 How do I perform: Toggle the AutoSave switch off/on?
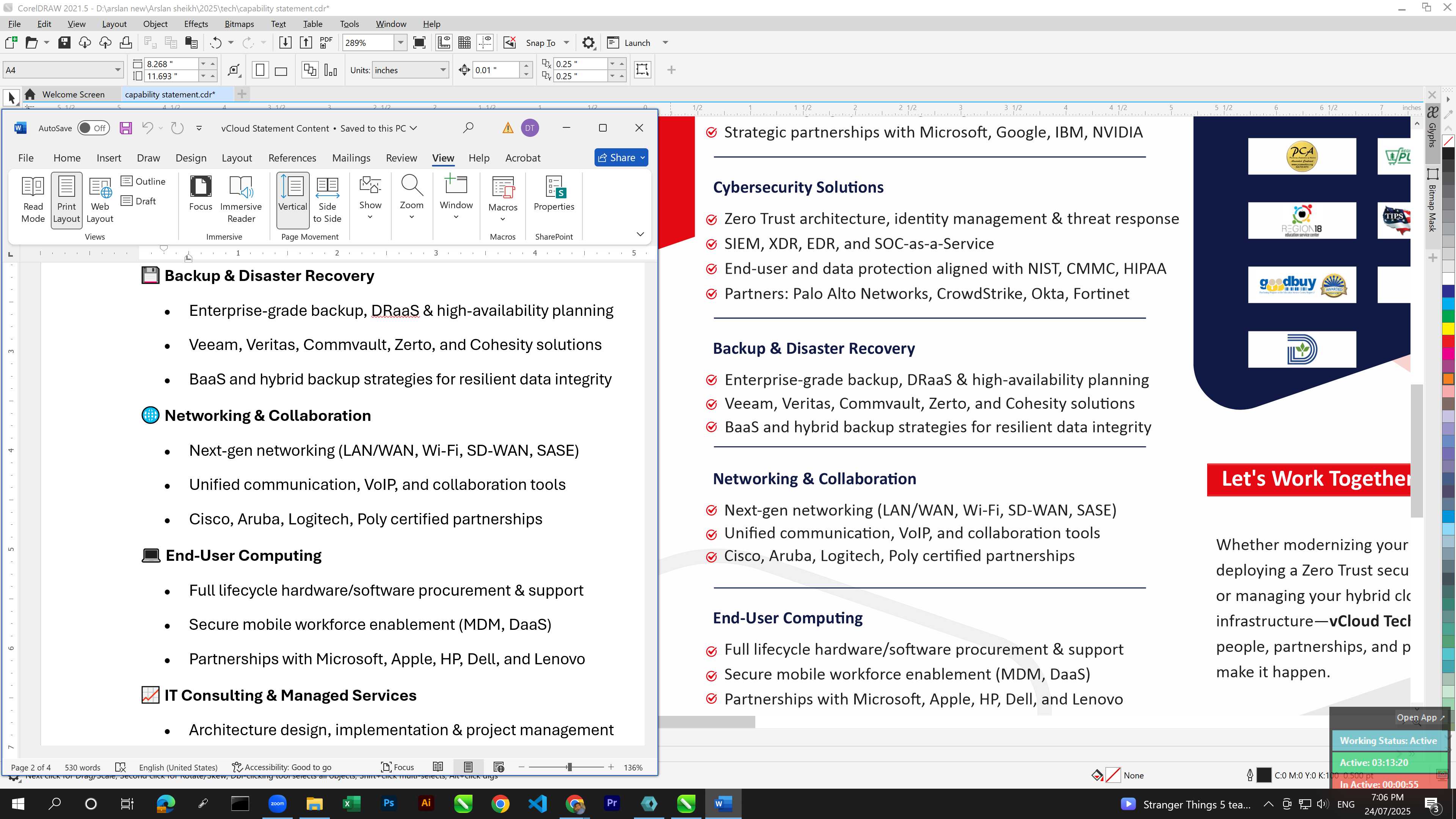tap(93, 128)
